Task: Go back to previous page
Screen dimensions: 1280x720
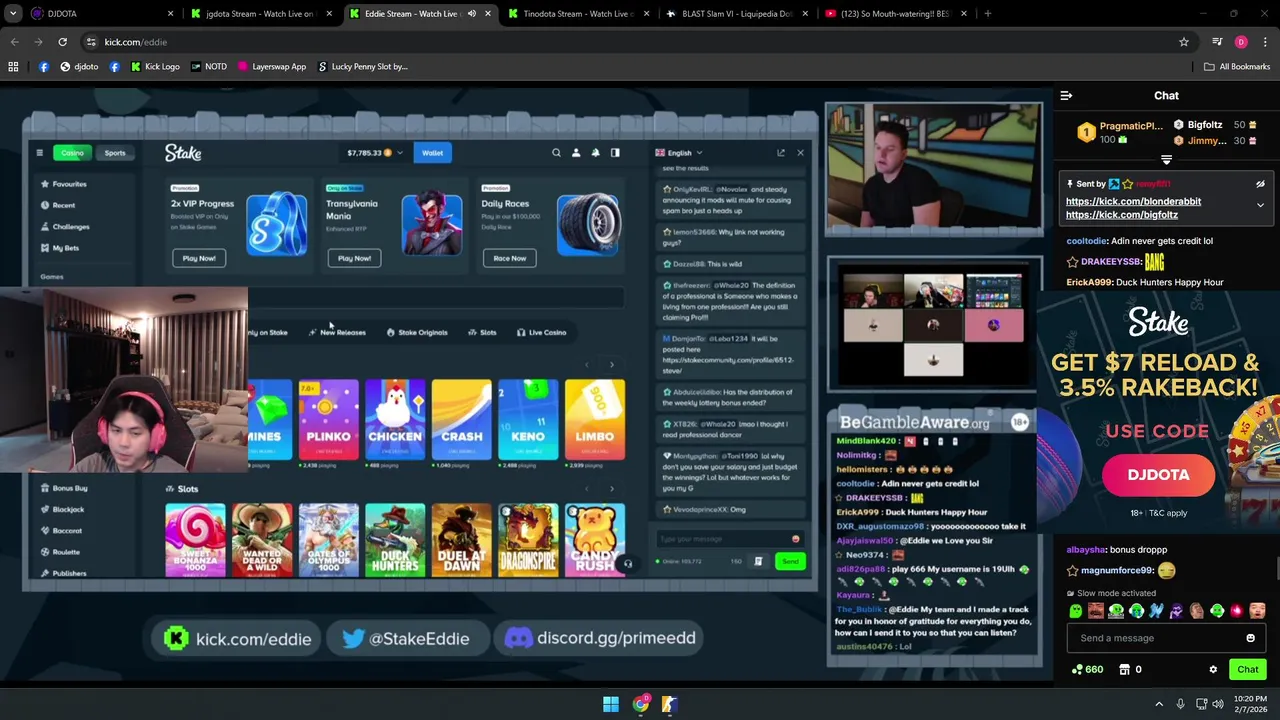Action: click(x=14, y=42)
